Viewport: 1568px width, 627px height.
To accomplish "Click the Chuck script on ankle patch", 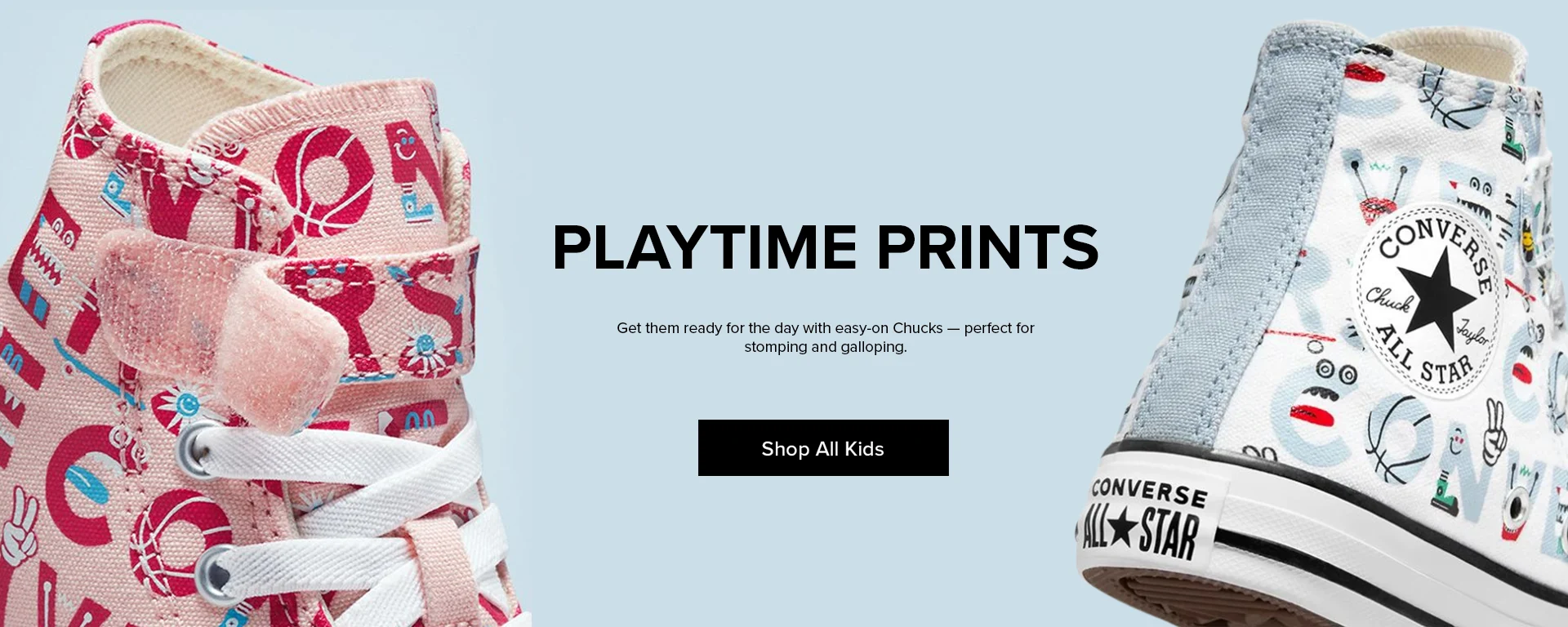I will 1389,299.
